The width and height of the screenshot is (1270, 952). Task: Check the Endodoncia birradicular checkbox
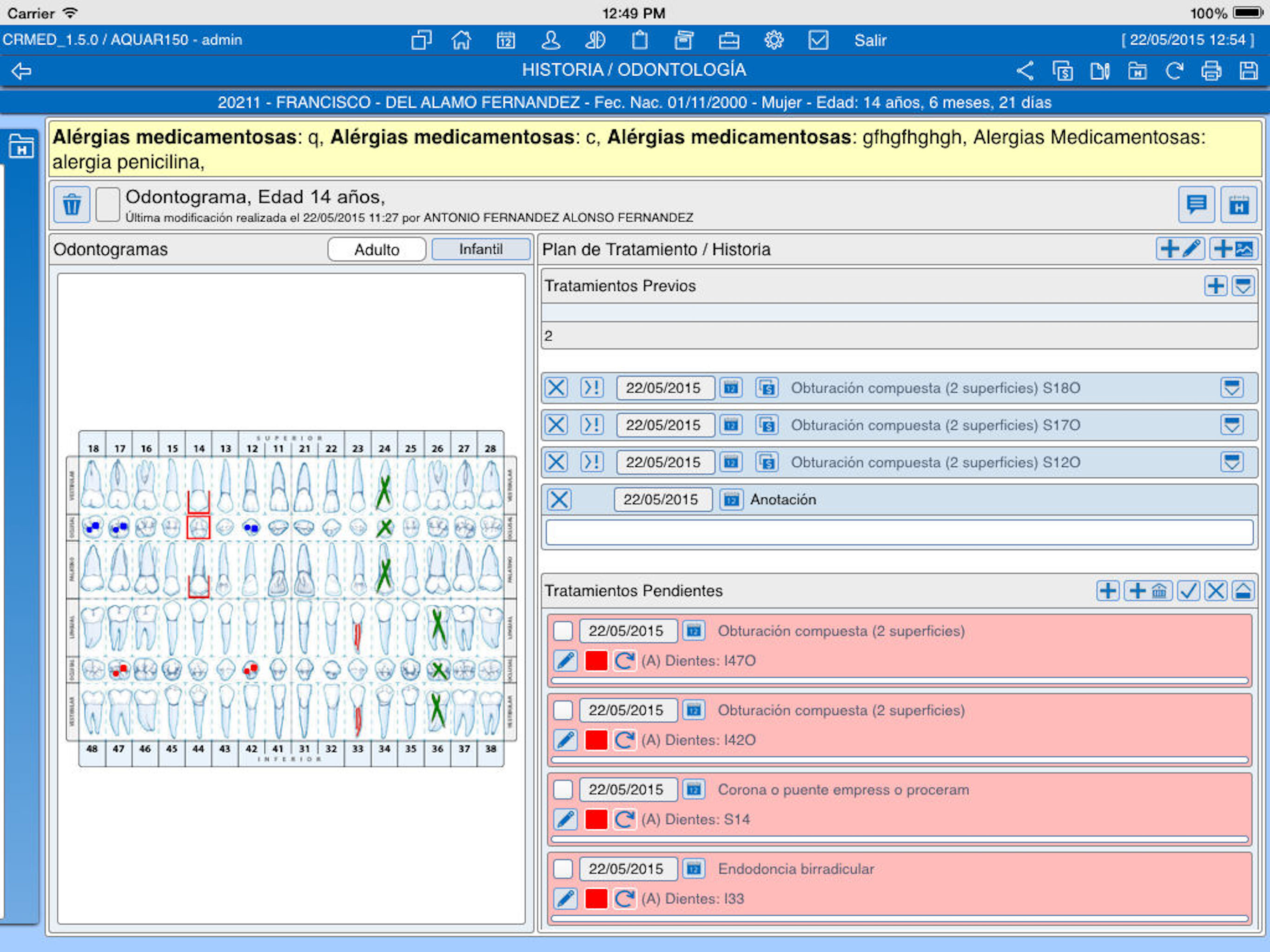[562, 869]
